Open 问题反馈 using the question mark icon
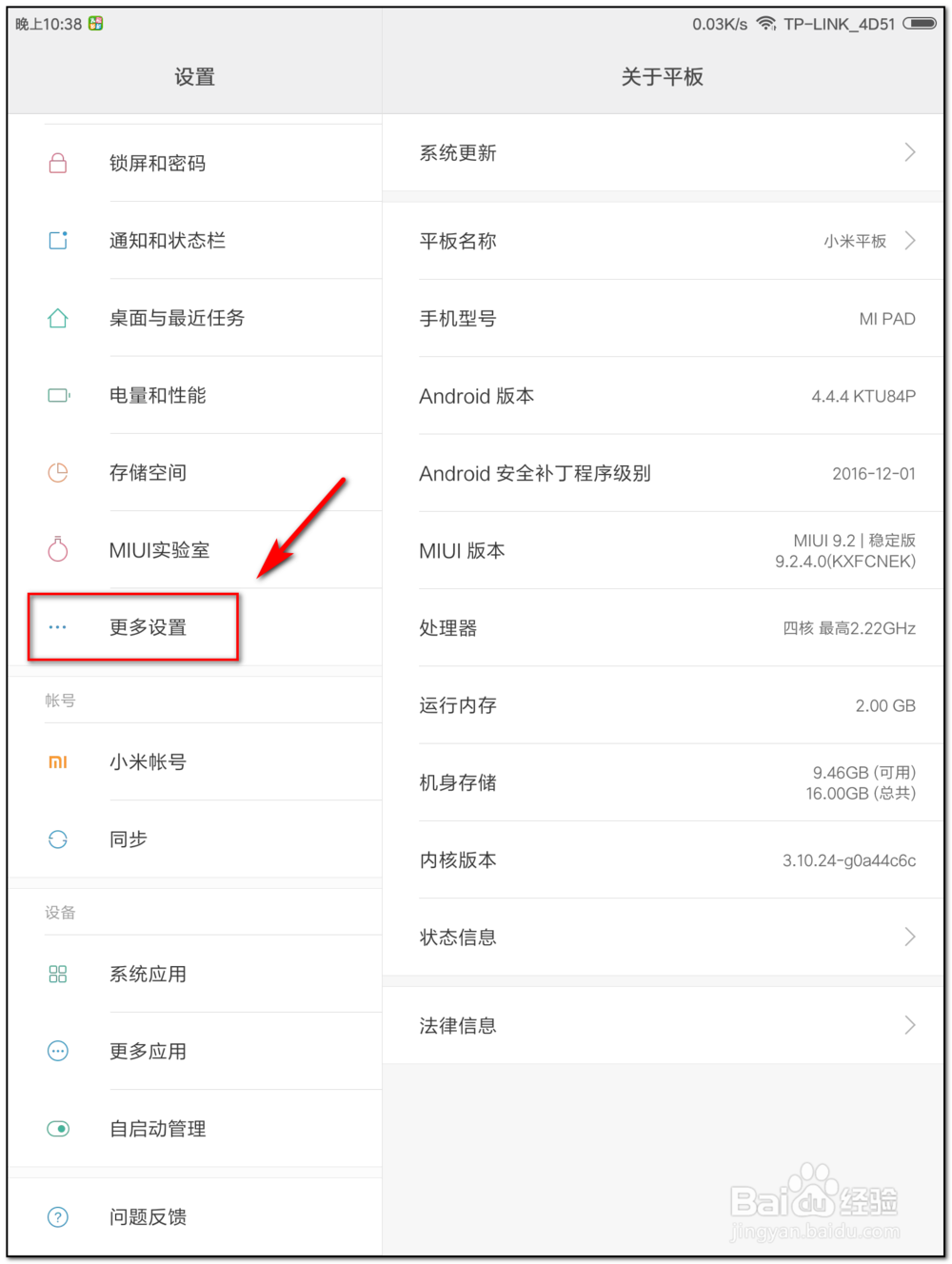 [58, 1216]
